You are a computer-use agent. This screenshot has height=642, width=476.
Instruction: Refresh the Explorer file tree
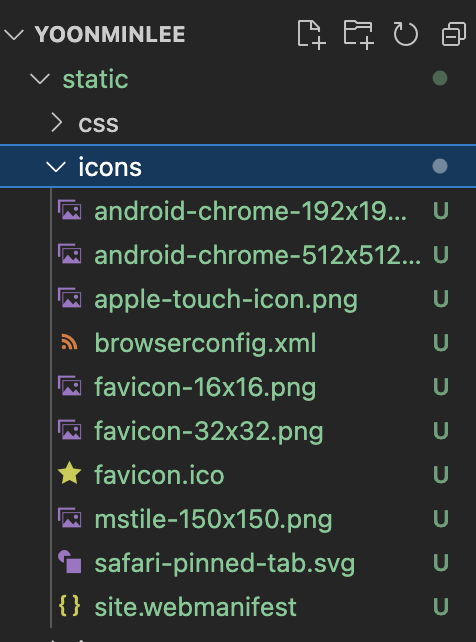405,34
